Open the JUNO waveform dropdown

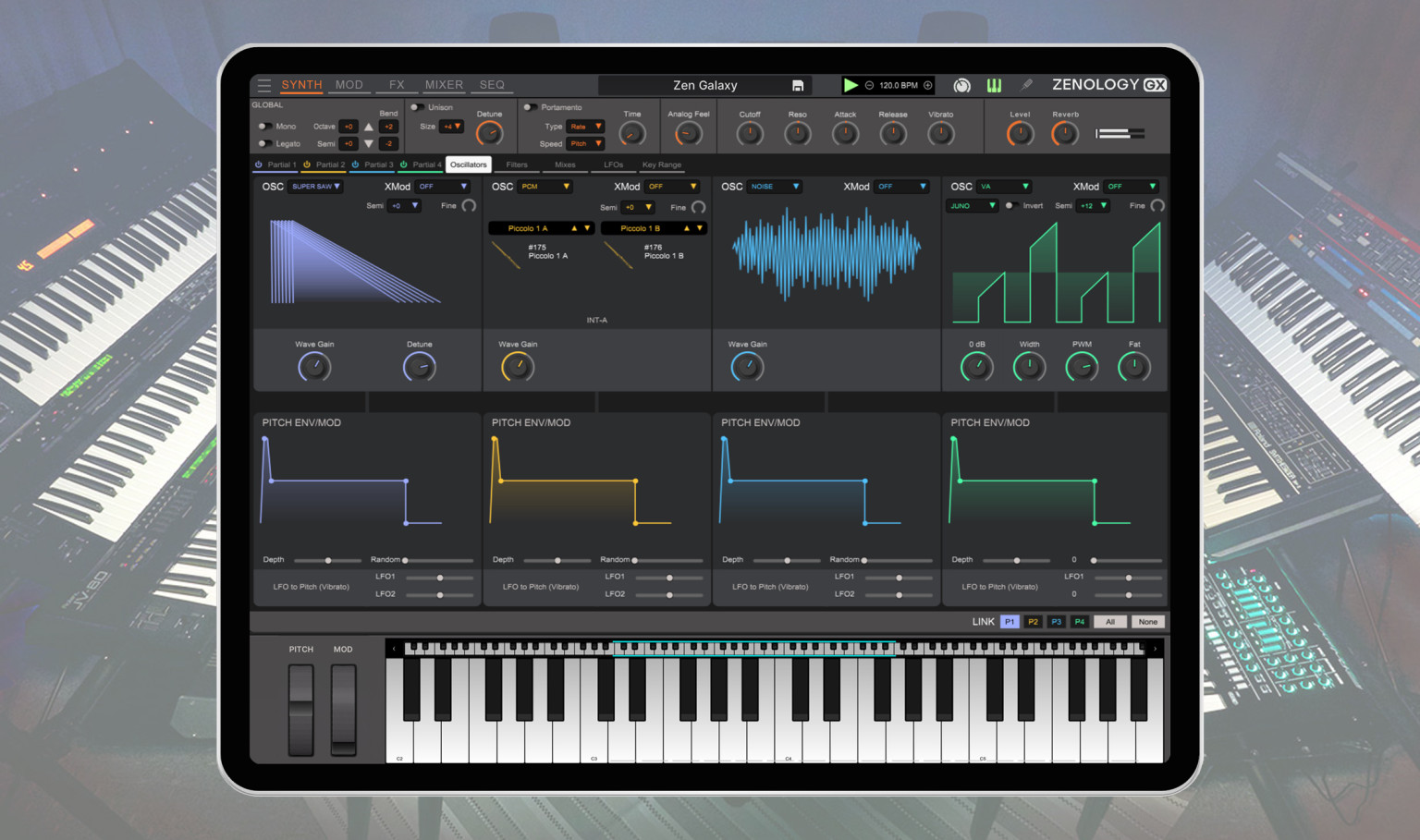[x=973, y=206]
